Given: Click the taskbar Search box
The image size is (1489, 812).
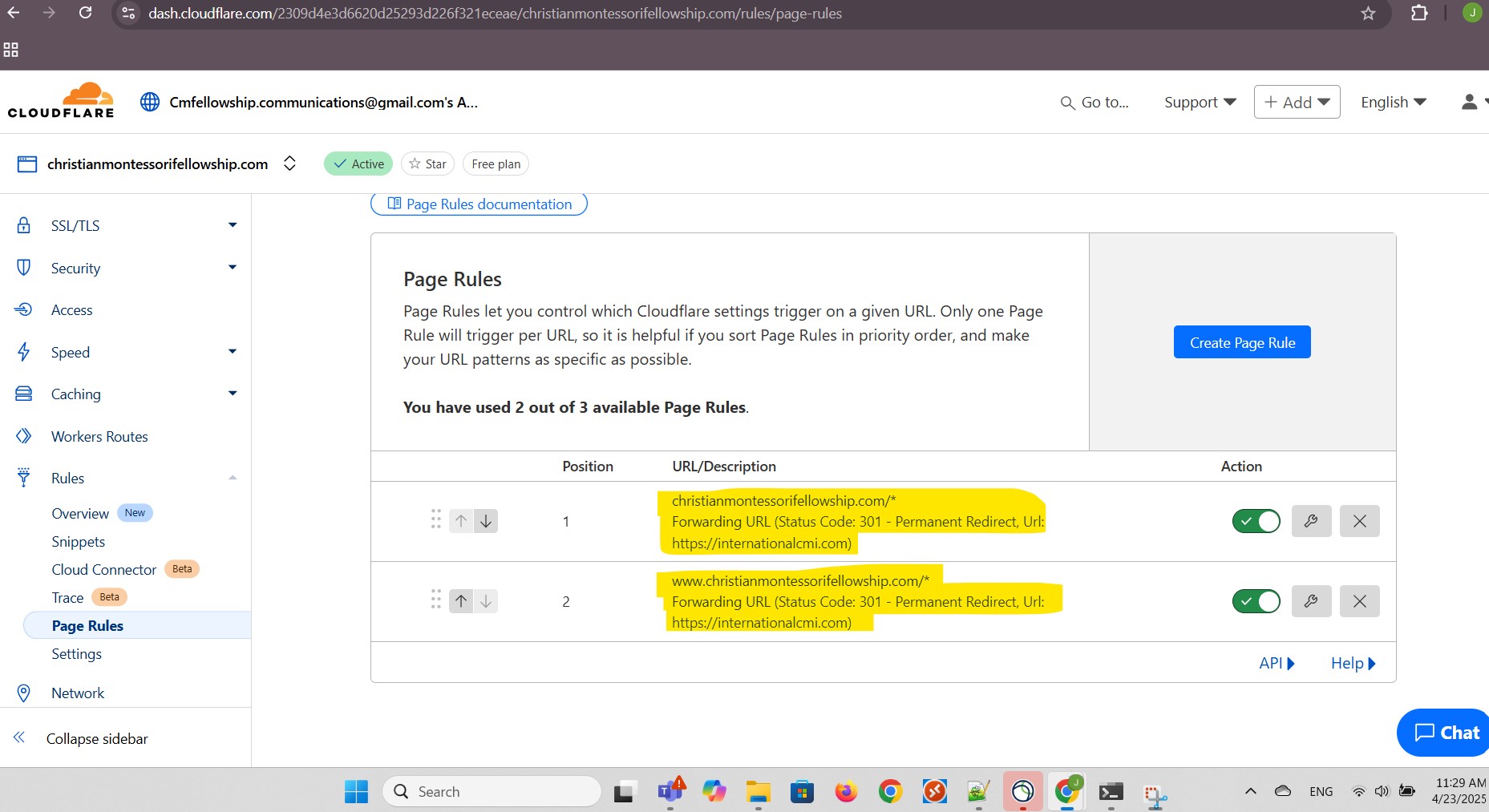Looking at the screenshot, I should point(492,792).
